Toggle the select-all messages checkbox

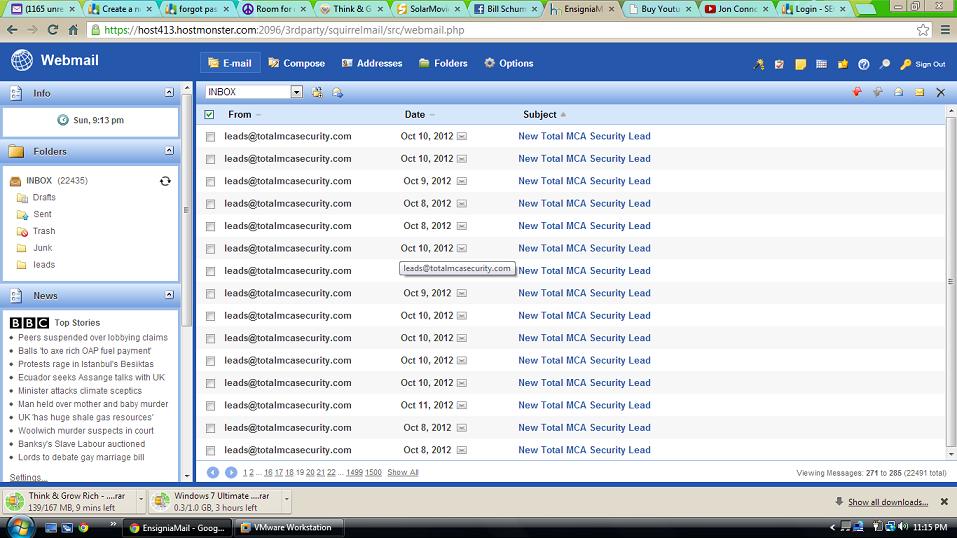[x=209, y=115]
